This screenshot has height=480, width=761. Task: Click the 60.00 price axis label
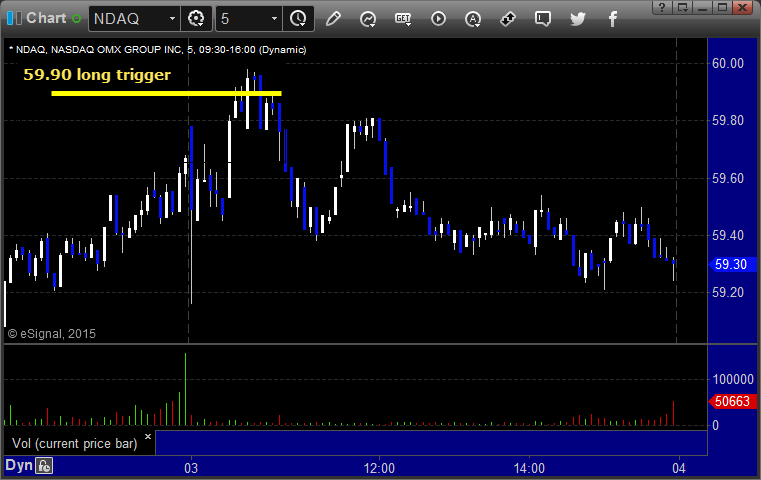point(728,63)
